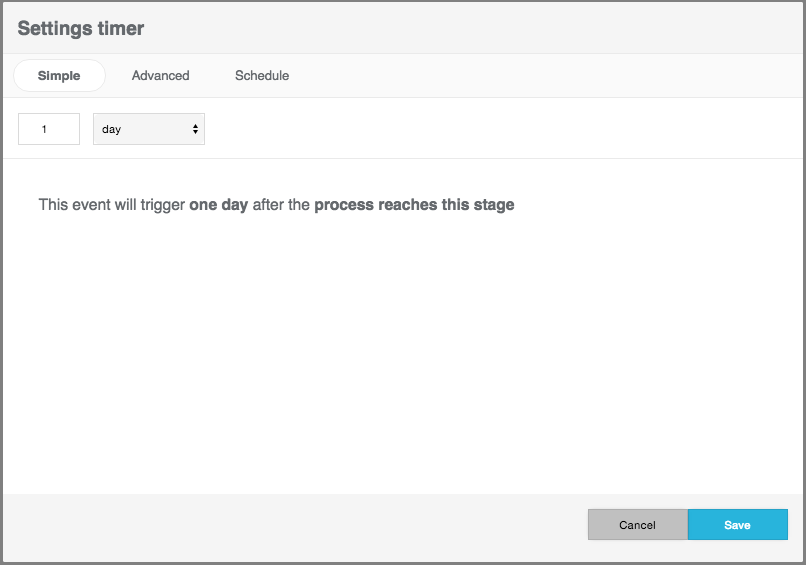Click the word "day" inside the dropdown
Screen dimensions: 806x565
pyautogui.click(x=112, y=129)
